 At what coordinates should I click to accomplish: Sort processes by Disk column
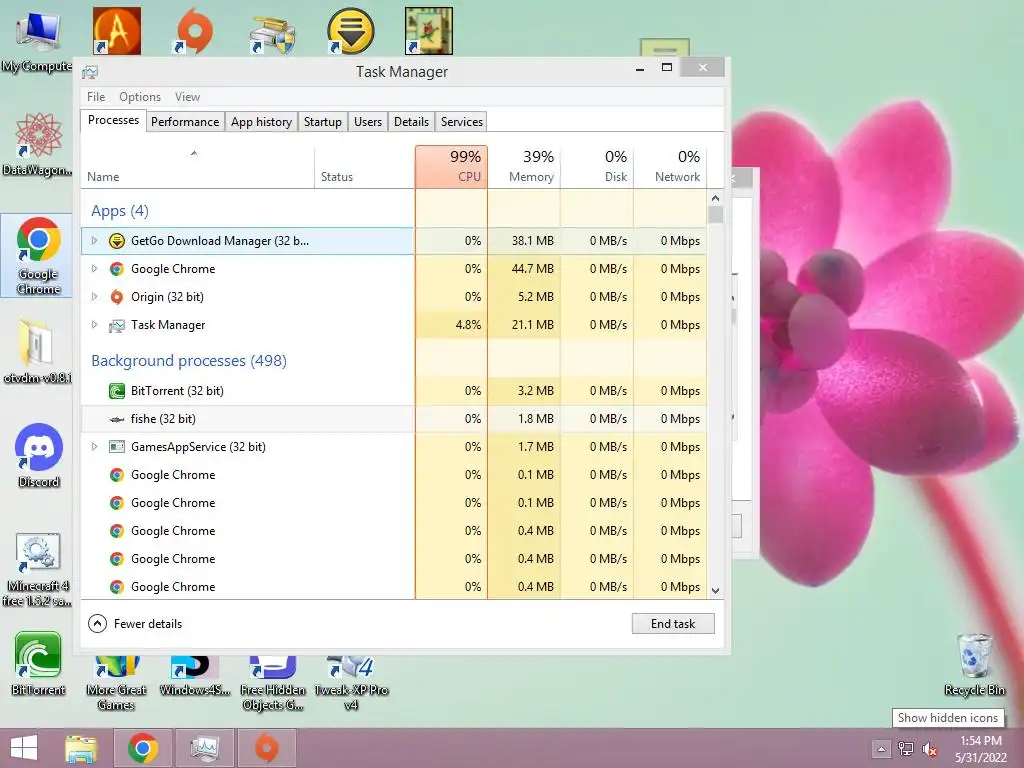[x=597, y=167]
